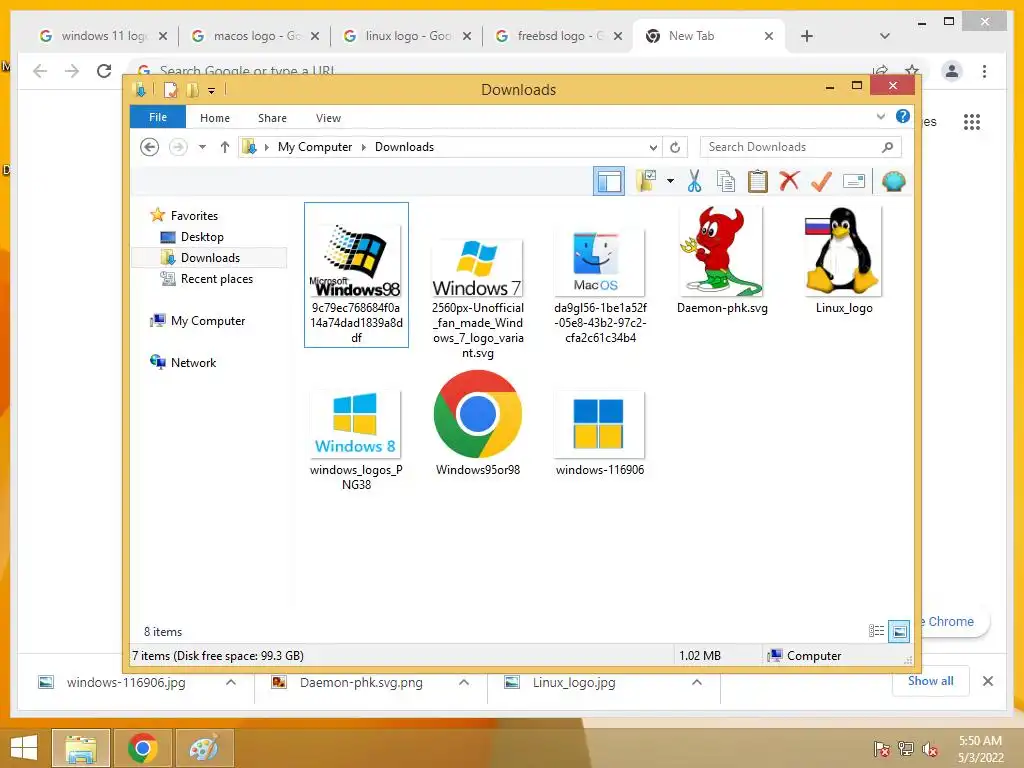
Task: Select the windows-116906 file
Action: pyautogui.click(x=600, y=434)
